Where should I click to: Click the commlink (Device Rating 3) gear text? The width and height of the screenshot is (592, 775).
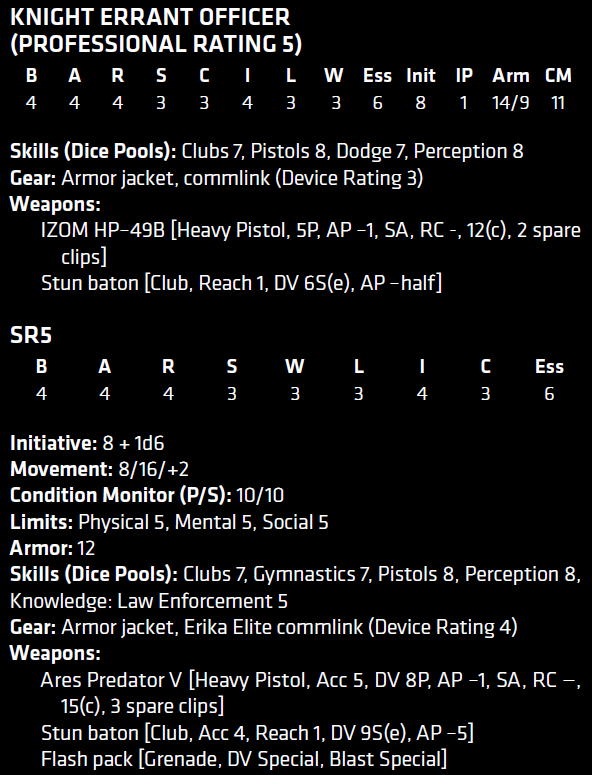(303, 178)
